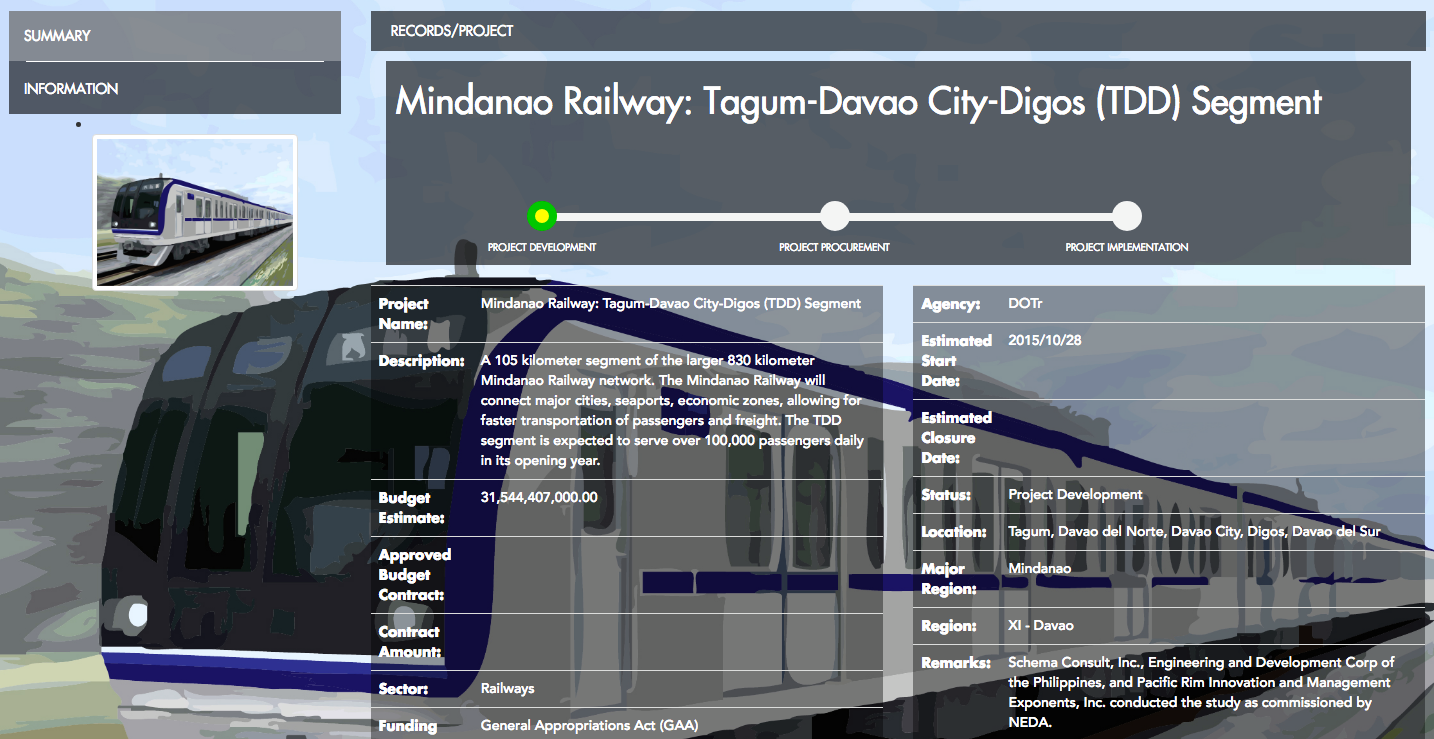The width and height of the screenshot is (1434, 739).
Task: Click the Mindanao Railway page title heading
Action: (858, 102)
